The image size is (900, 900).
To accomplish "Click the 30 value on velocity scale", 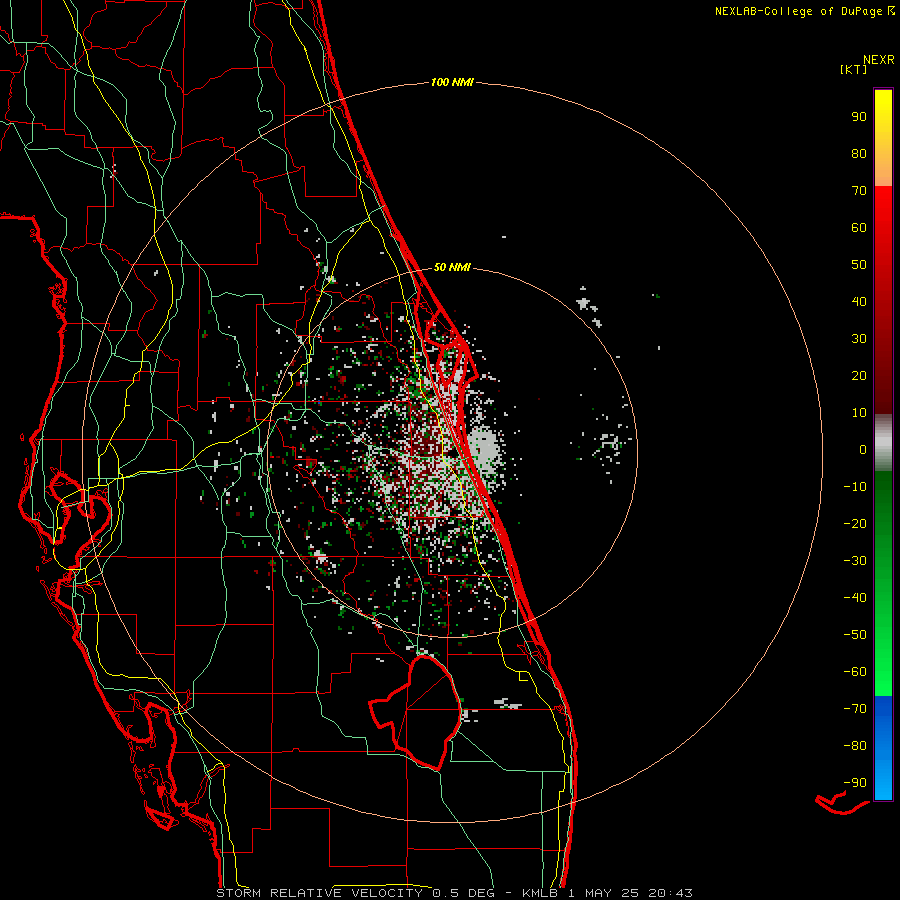I will [x=859, y=339].
